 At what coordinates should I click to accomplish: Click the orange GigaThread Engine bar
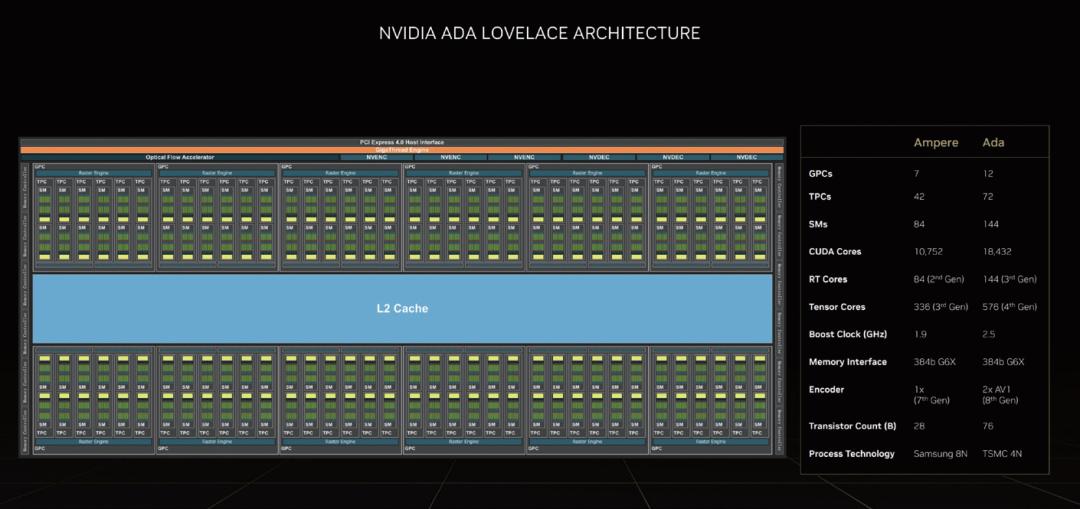[x=402, y=149]
